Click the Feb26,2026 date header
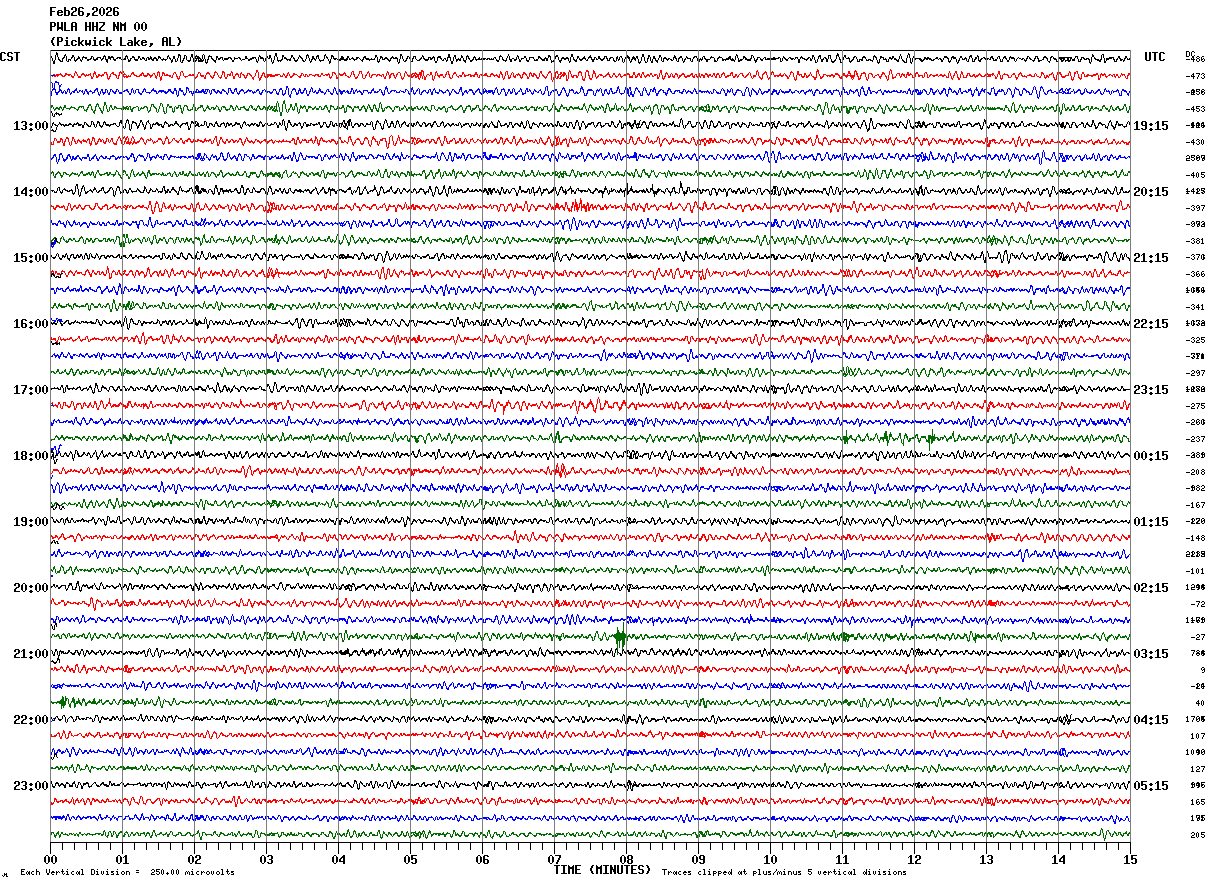This screenshot has height=886, width=1210. 84,12
